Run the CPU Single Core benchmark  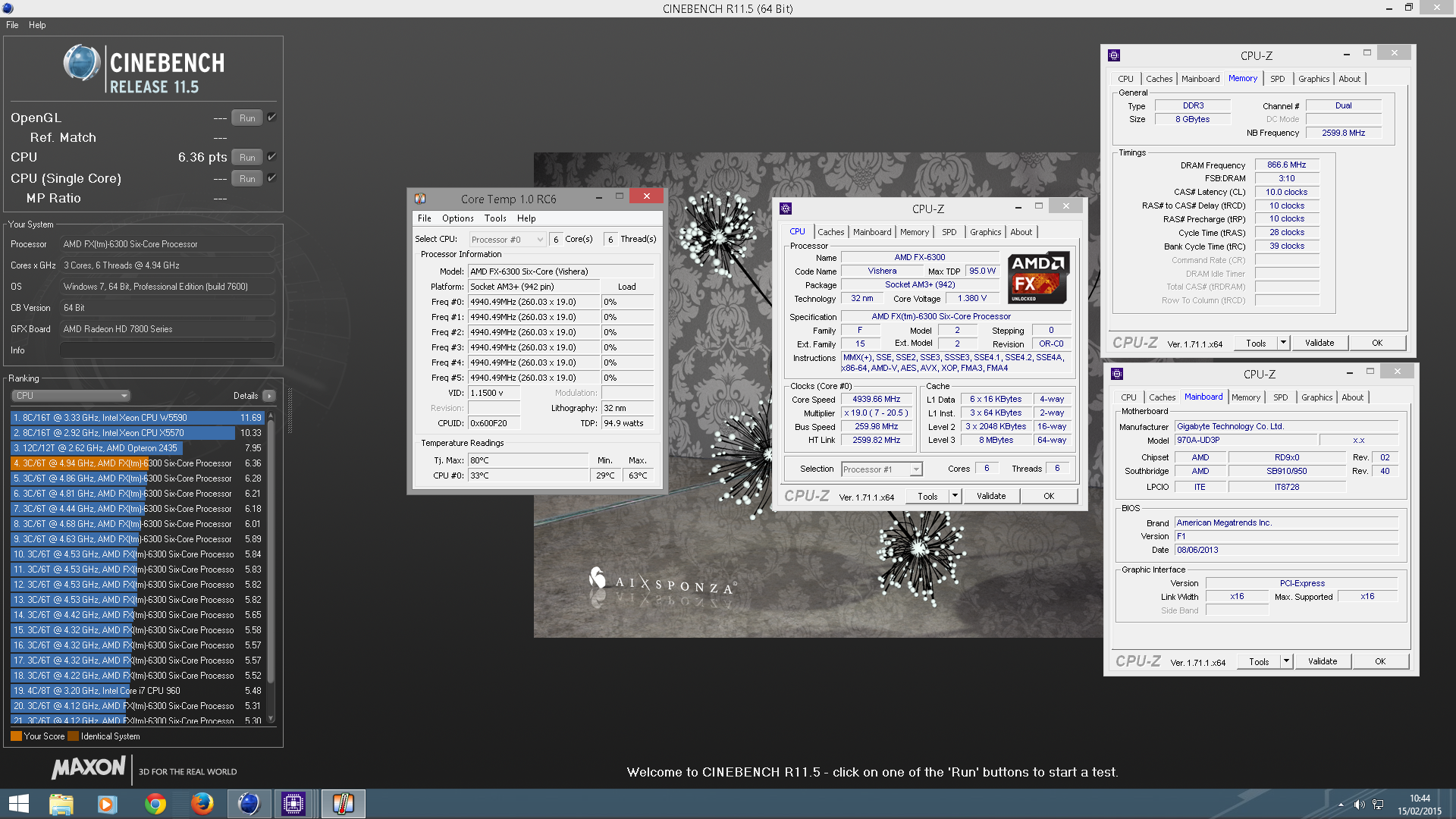tap(247, 178)
